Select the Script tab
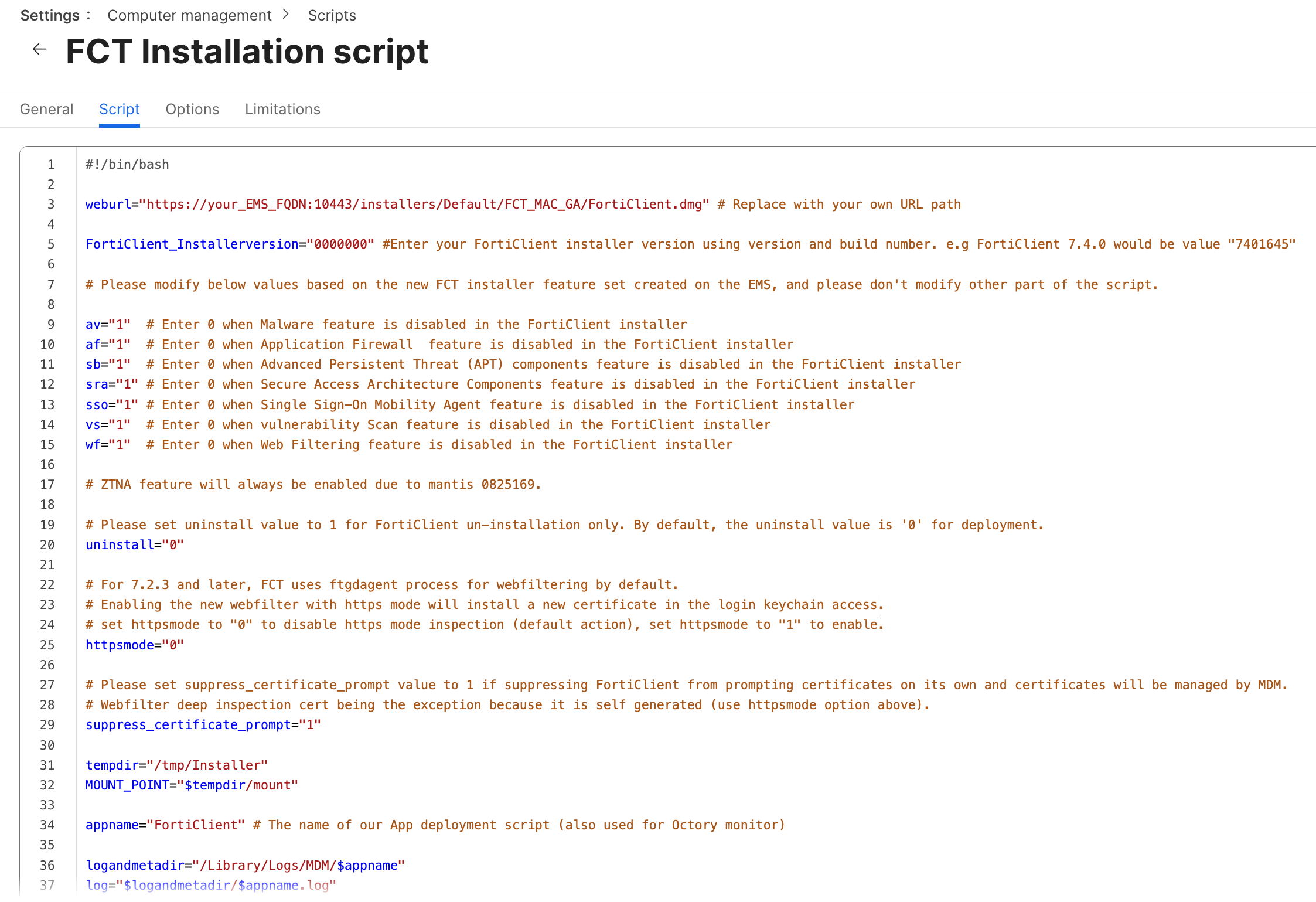Viewport: 1316px width, 902px height. pos(119,109)
